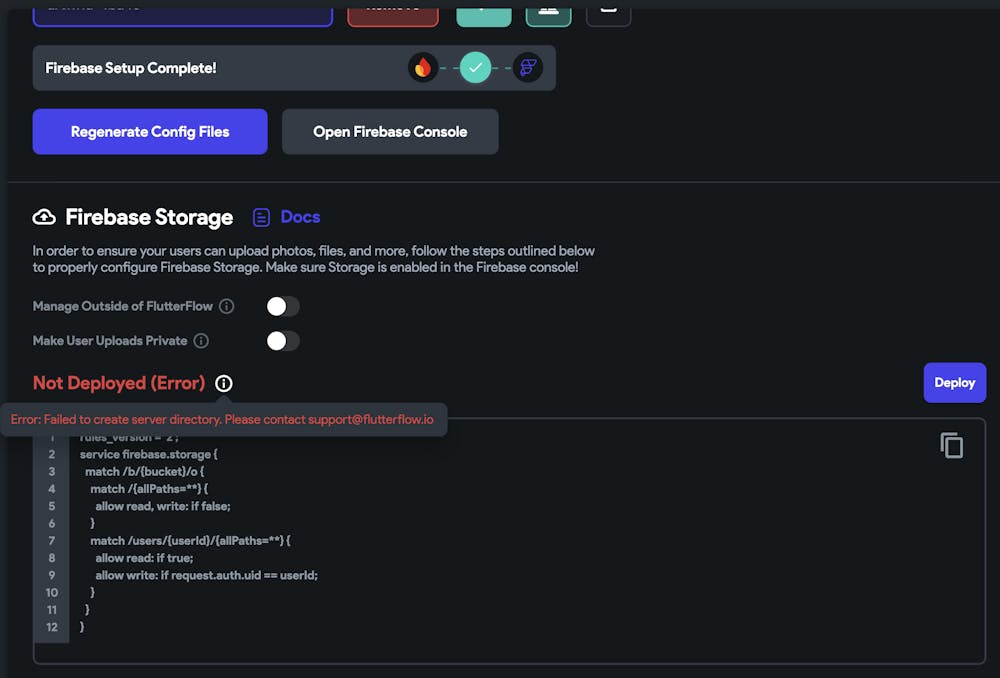1000x678 pixels.
Task: Click the teal list icon button at top
Action: click(x=548, y=12)
